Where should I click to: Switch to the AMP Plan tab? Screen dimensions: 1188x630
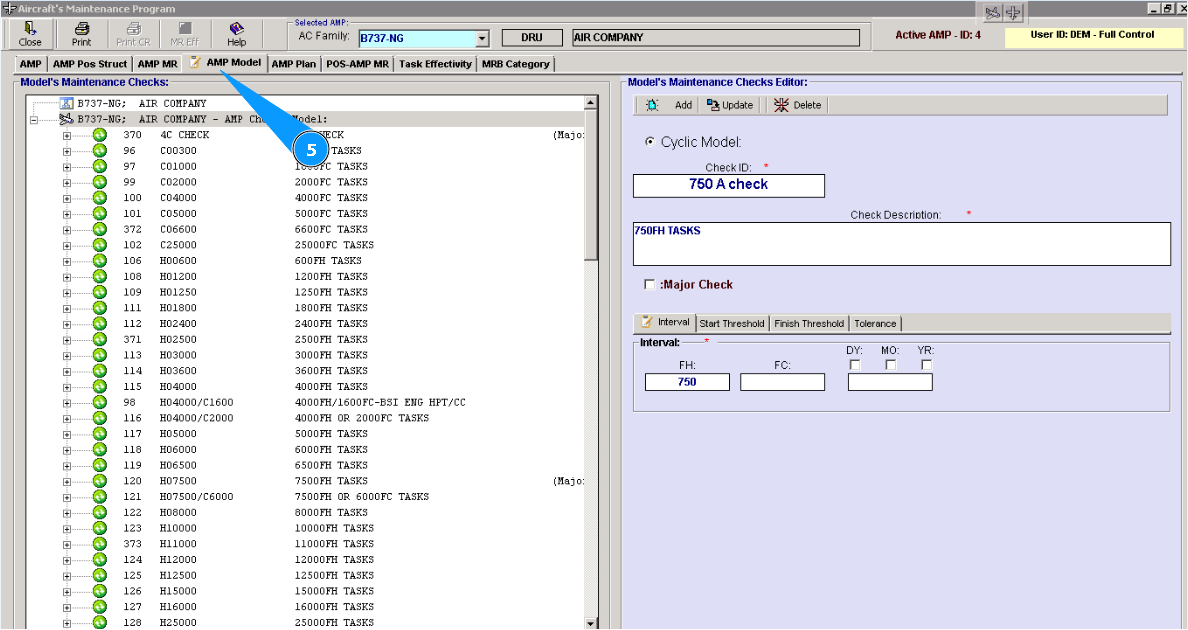(x=294, y=64)
